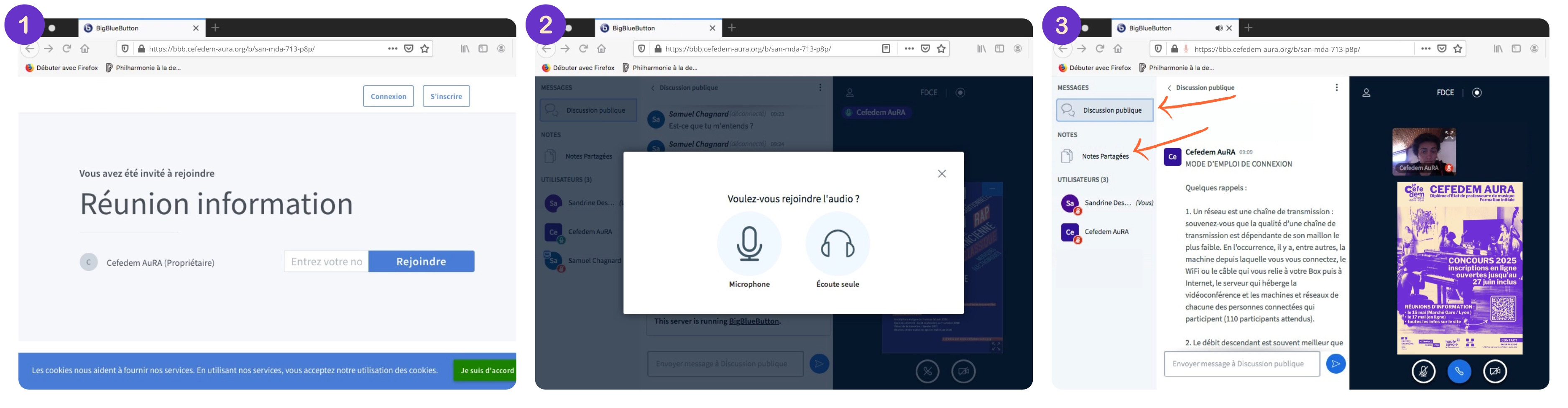Click the blue send message arrow in step 3

tap(1336, 364)
